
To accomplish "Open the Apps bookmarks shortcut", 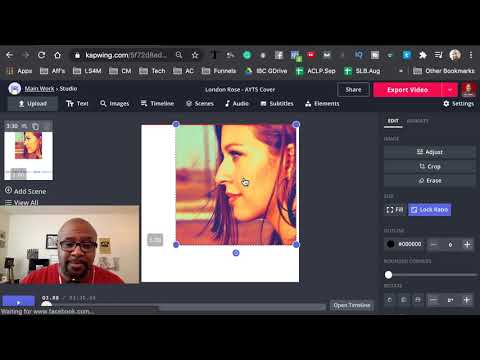I will point(19,71).
